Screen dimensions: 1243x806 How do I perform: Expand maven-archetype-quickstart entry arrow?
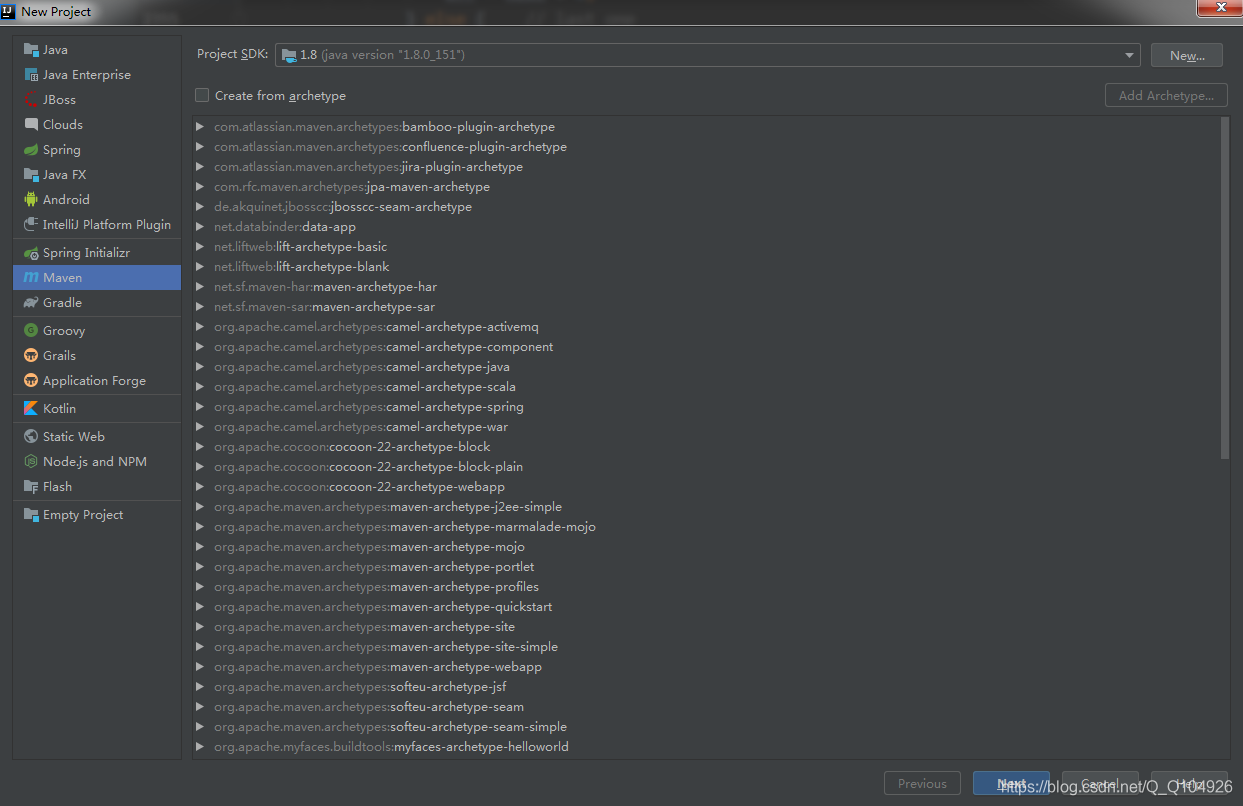point(200,607)
